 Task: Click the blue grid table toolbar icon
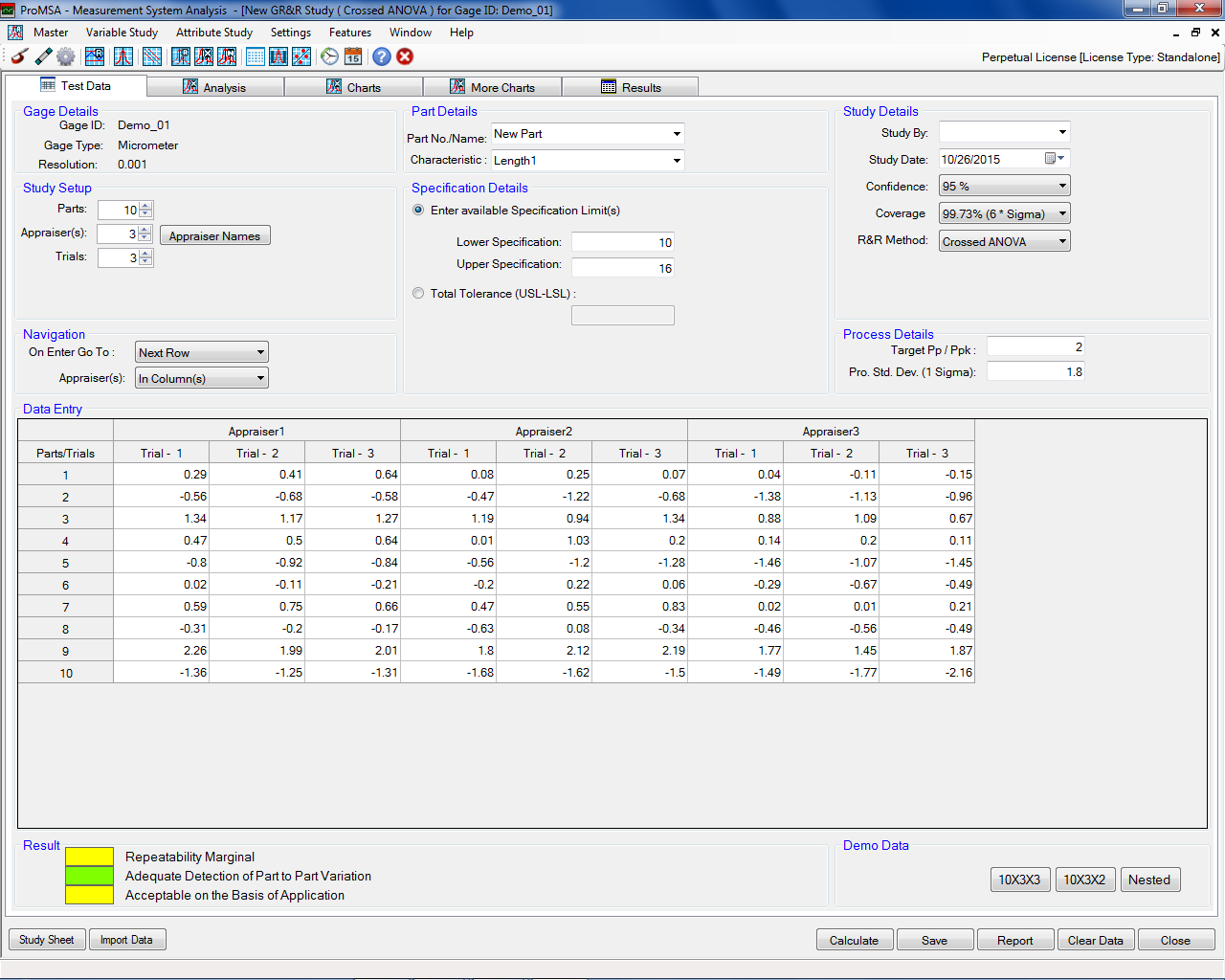(x=256, y=56)
